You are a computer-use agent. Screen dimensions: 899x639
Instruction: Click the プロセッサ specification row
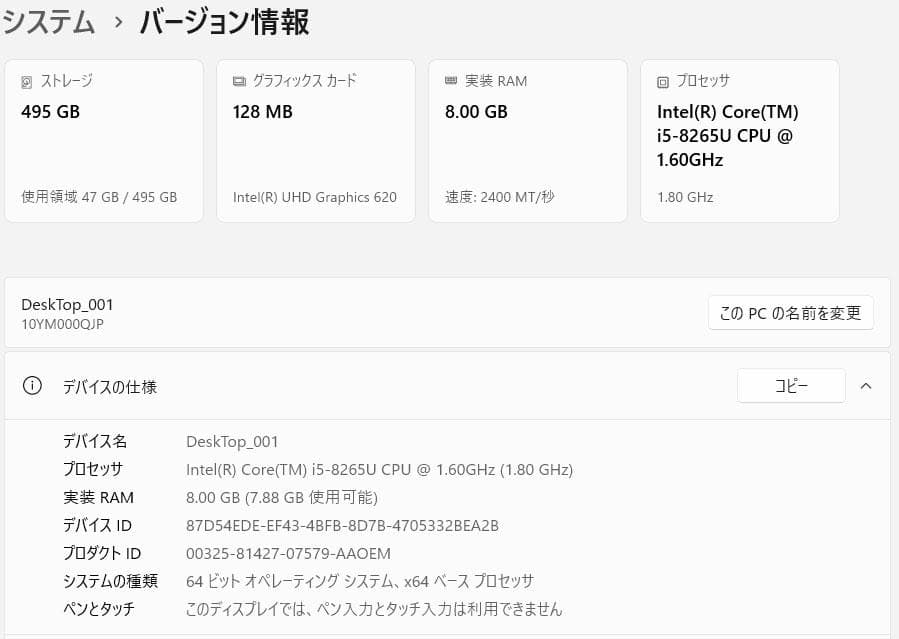click(380, 469)
